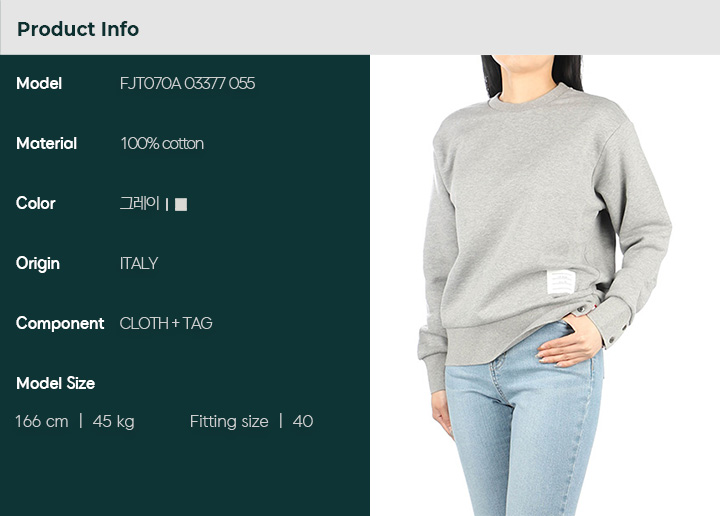Click the 45 kg weight value

coord(113,421)
